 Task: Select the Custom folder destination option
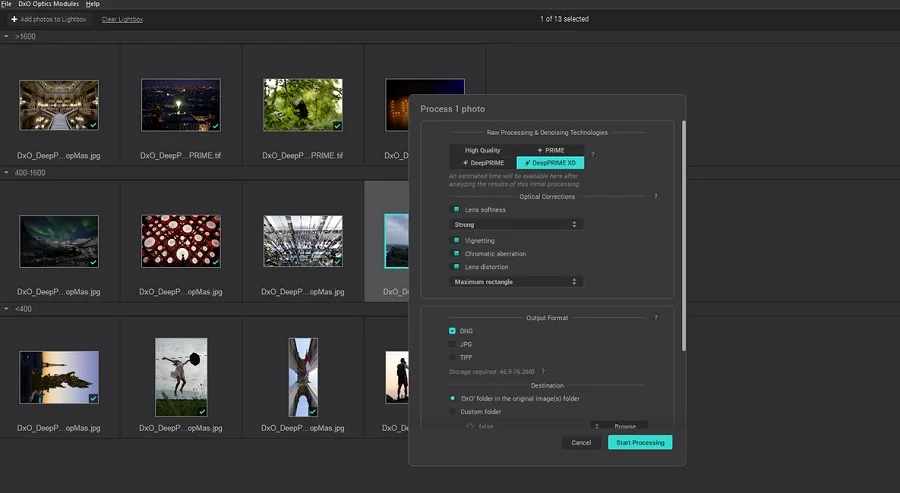point(452,412)
